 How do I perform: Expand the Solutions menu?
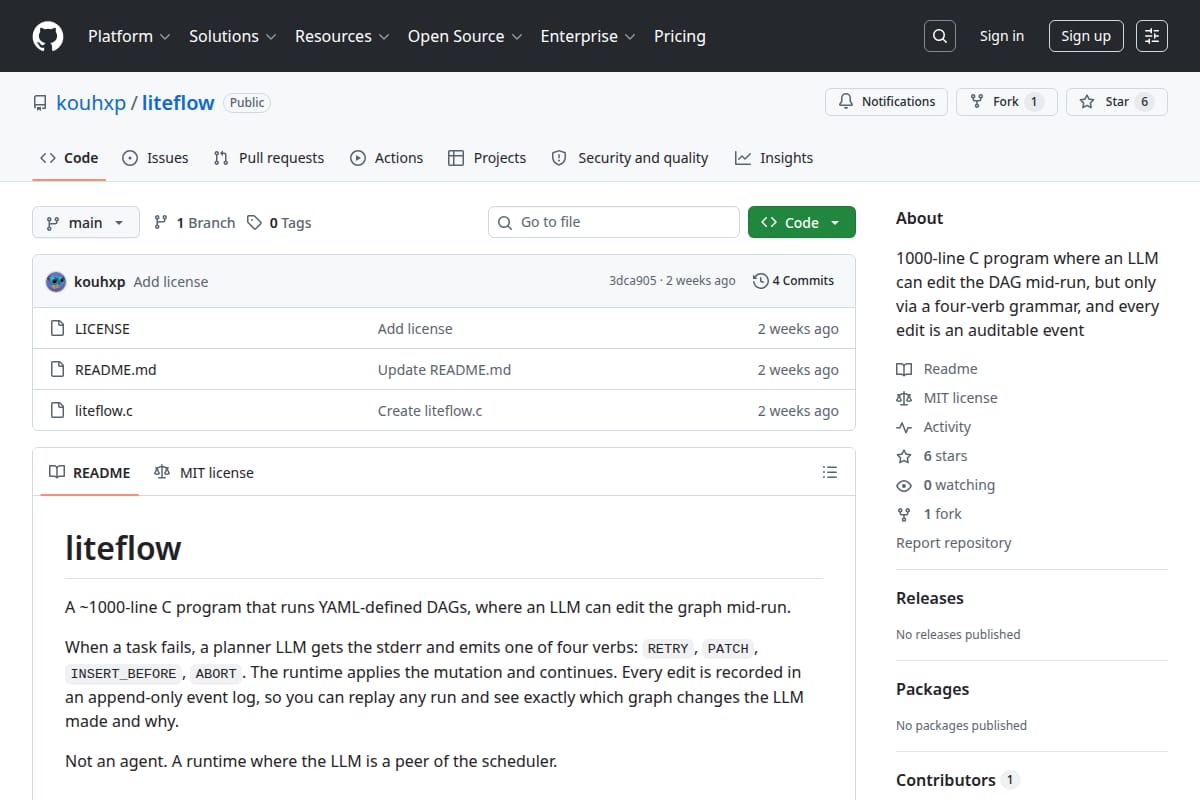click(232, 36)
